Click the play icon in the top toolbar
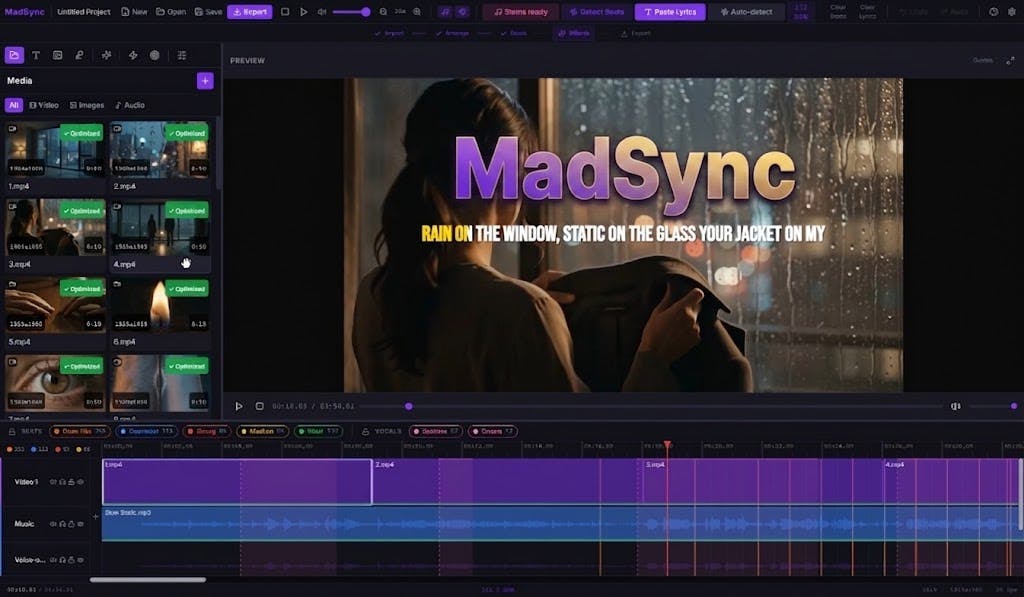 coord(304,12)
